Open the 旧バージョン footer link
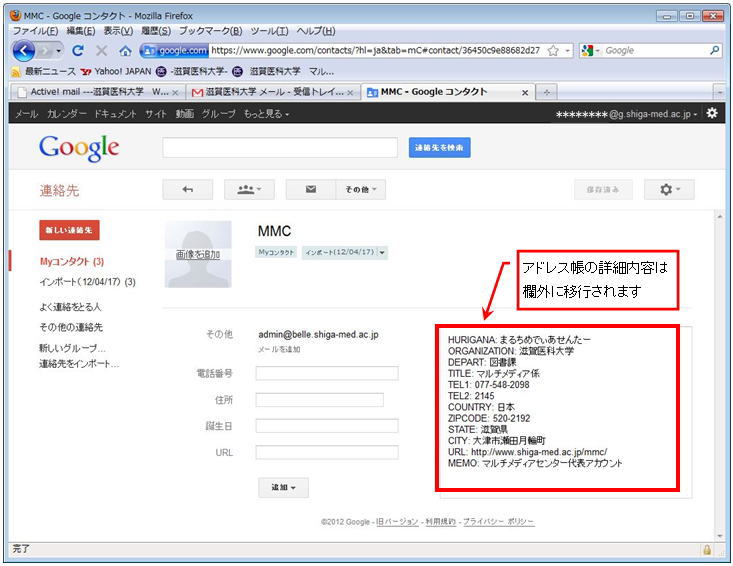733x566 pixels. [397, 522]
